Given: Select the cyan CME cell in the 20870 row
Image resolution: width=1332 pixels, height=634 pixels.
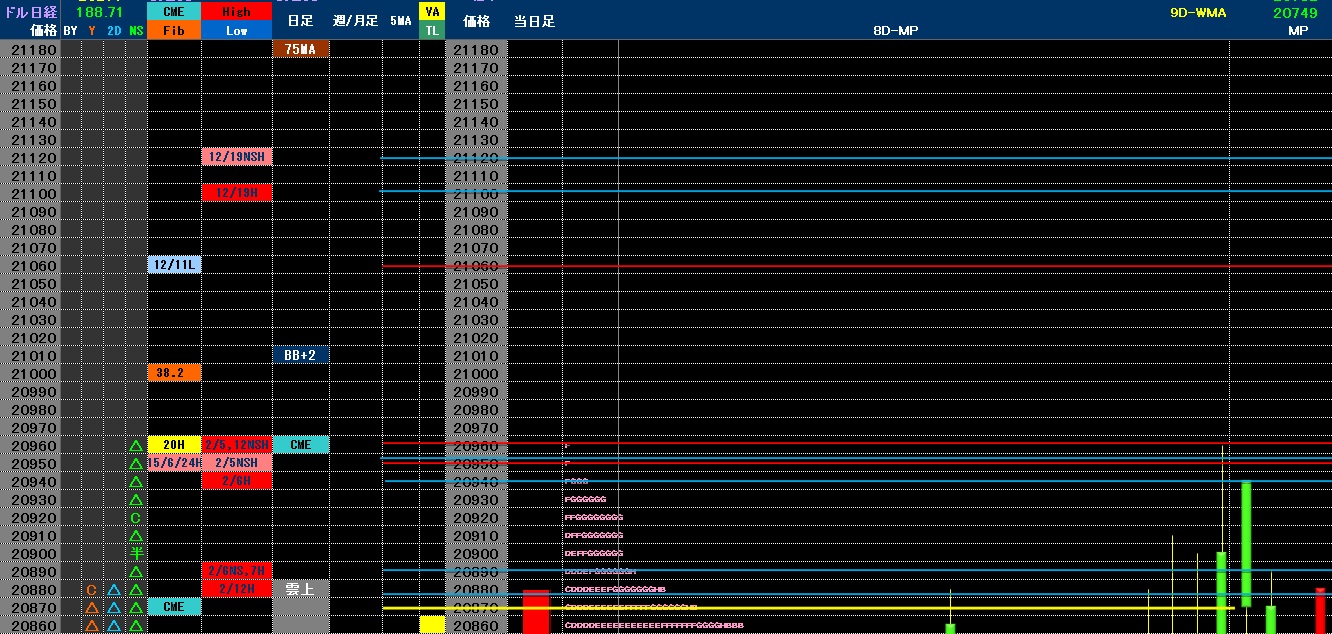Looking at the screenshot, I should [174, 607].
